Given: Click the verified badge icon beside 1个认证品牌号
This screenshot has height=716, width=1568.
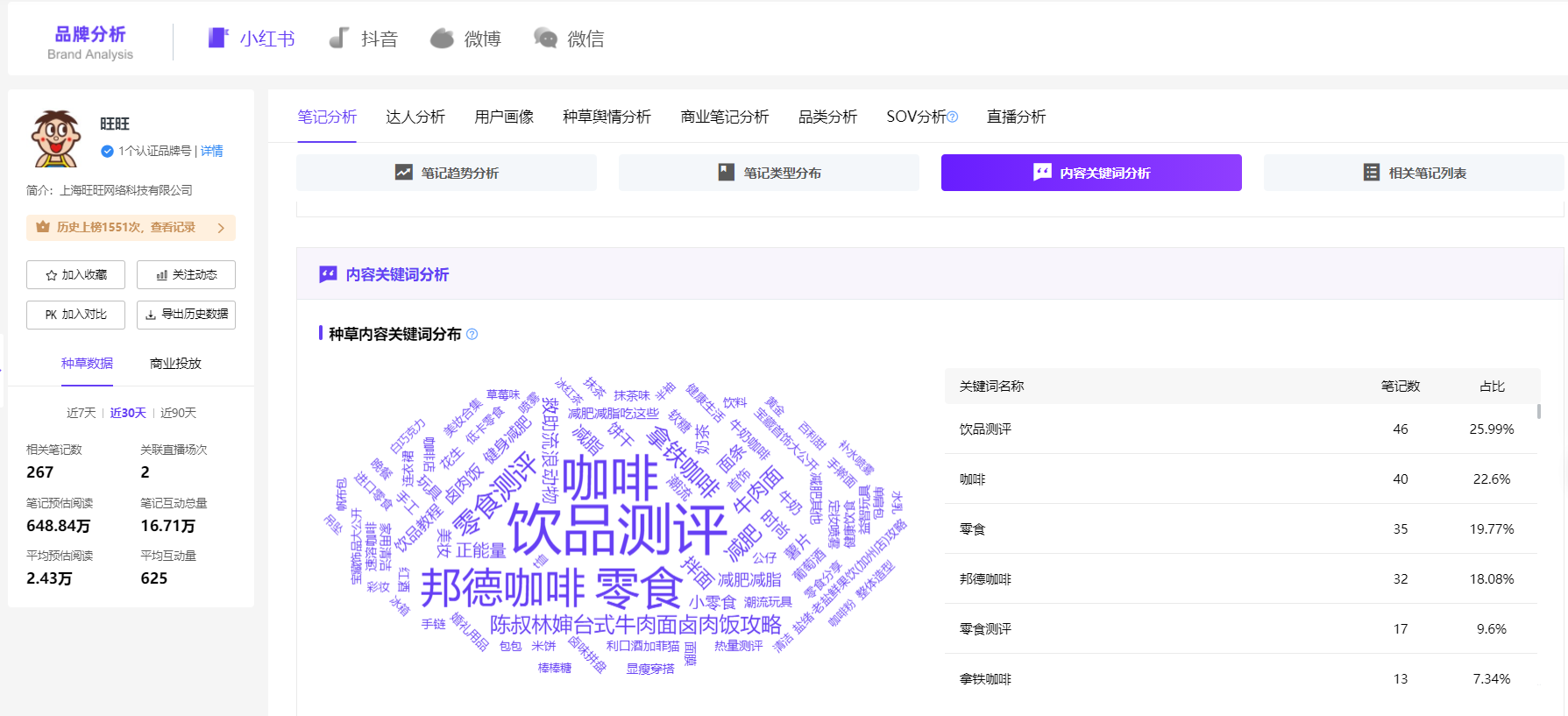Looking at the screenshot, I should point(107,151).
